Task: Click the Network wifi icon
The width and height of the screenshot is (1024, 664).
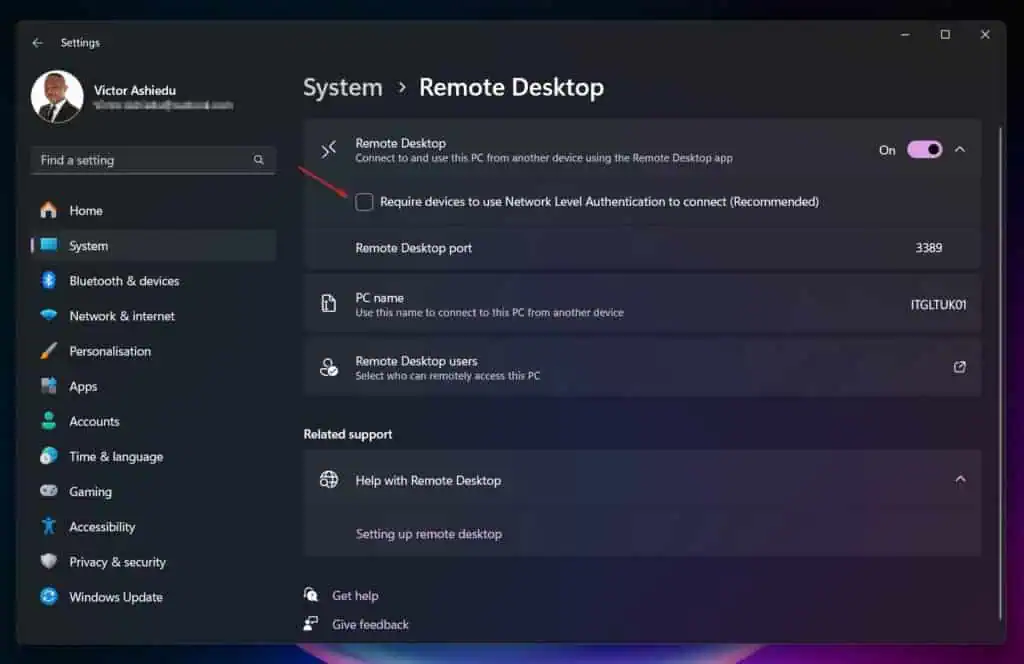Action: click(48, 315)
